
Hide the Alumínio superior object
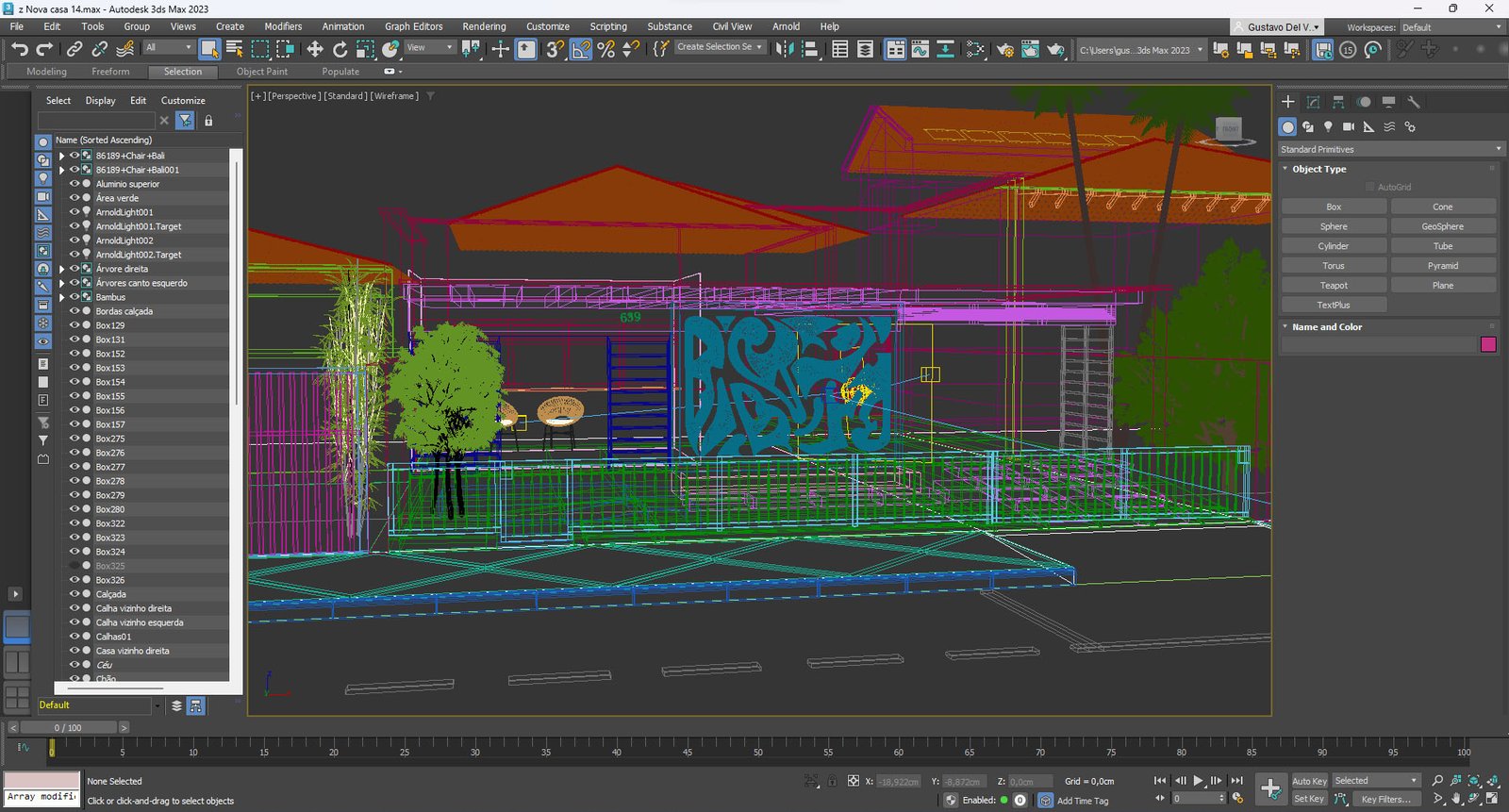pyautogui.click(x=75, y=184)
